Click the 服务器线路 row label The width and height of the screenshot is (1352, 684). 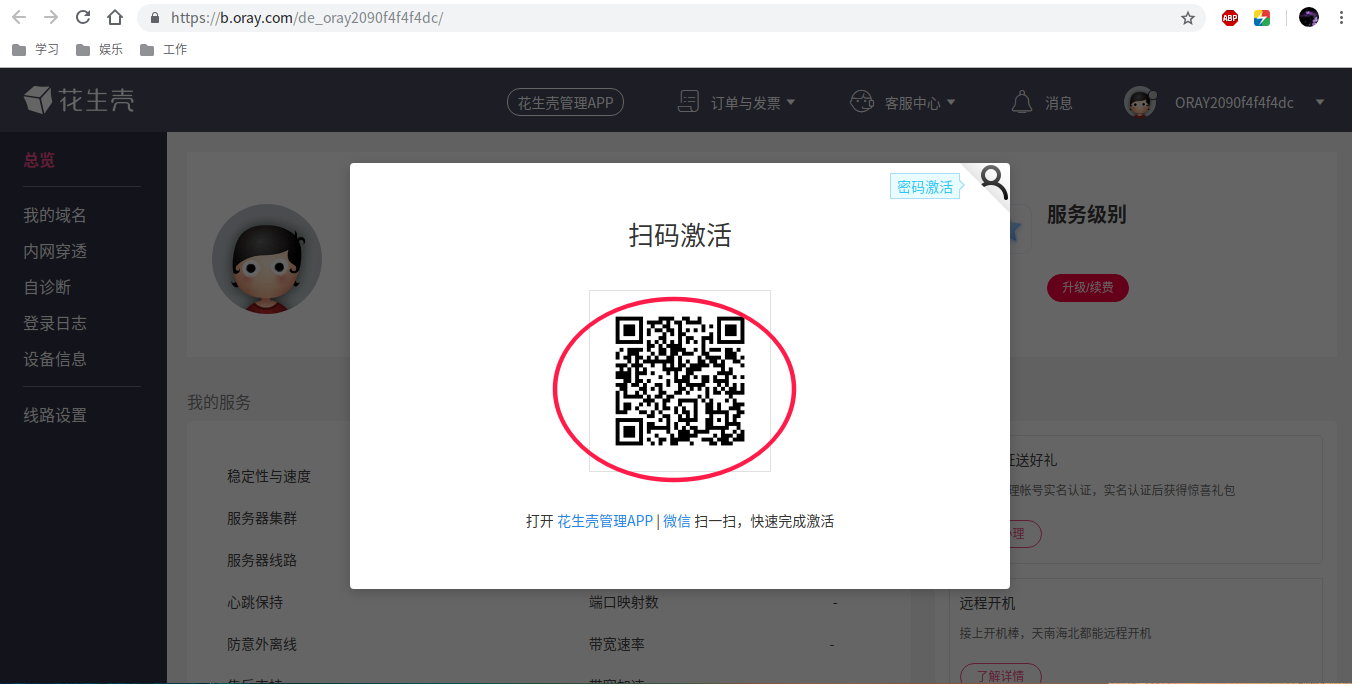[262, 560]
